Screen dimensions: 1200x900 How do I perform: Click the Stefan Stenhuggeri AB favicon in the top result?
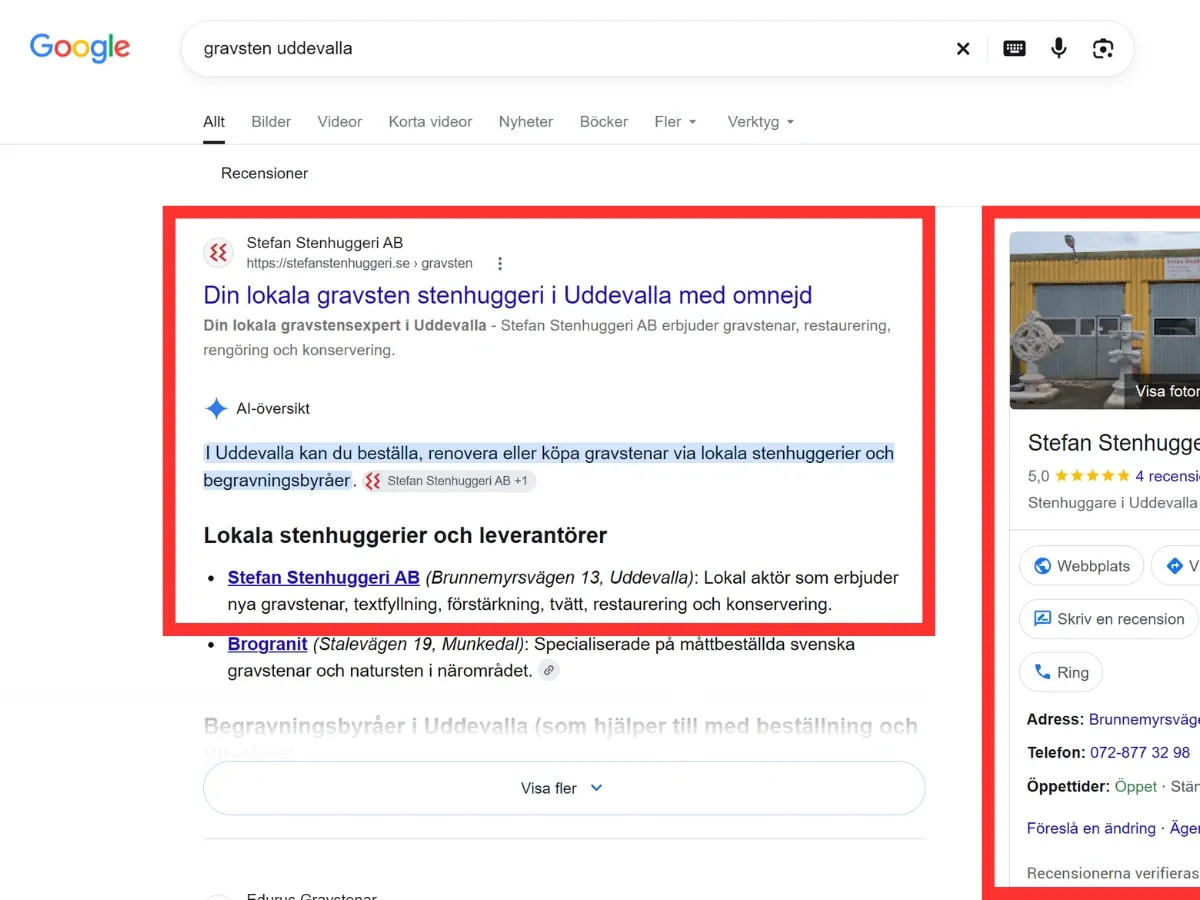pyautogui.click(x=218, y=253)
